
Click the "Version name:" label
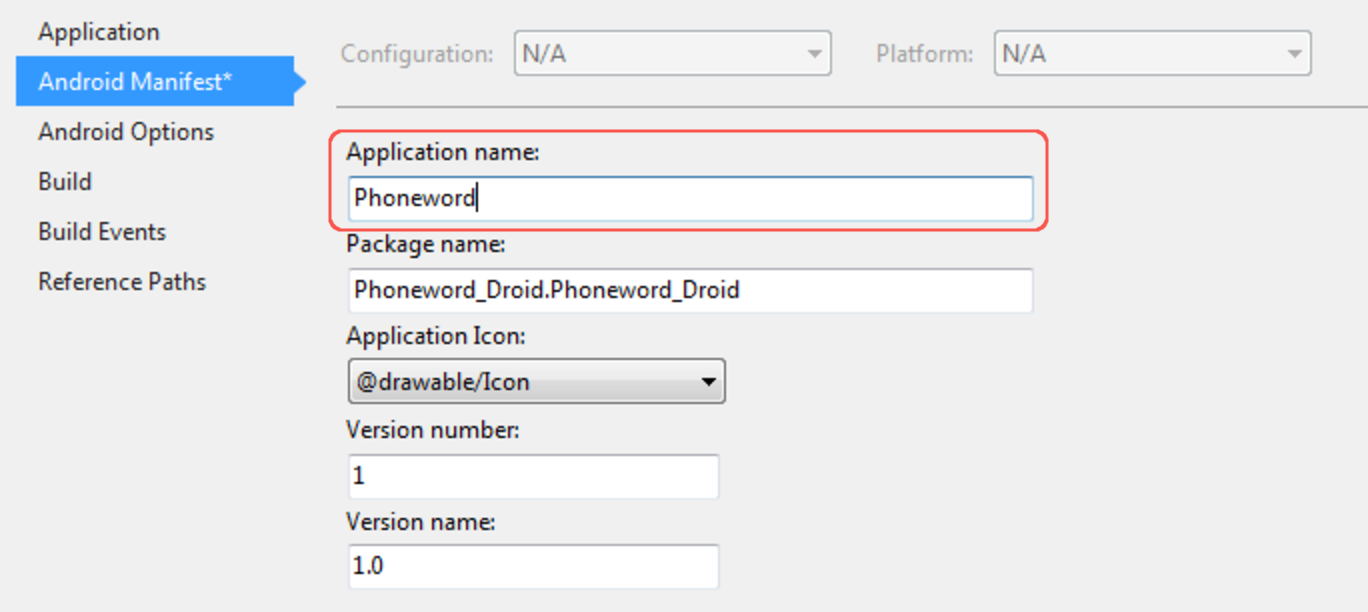coord(421,522)
